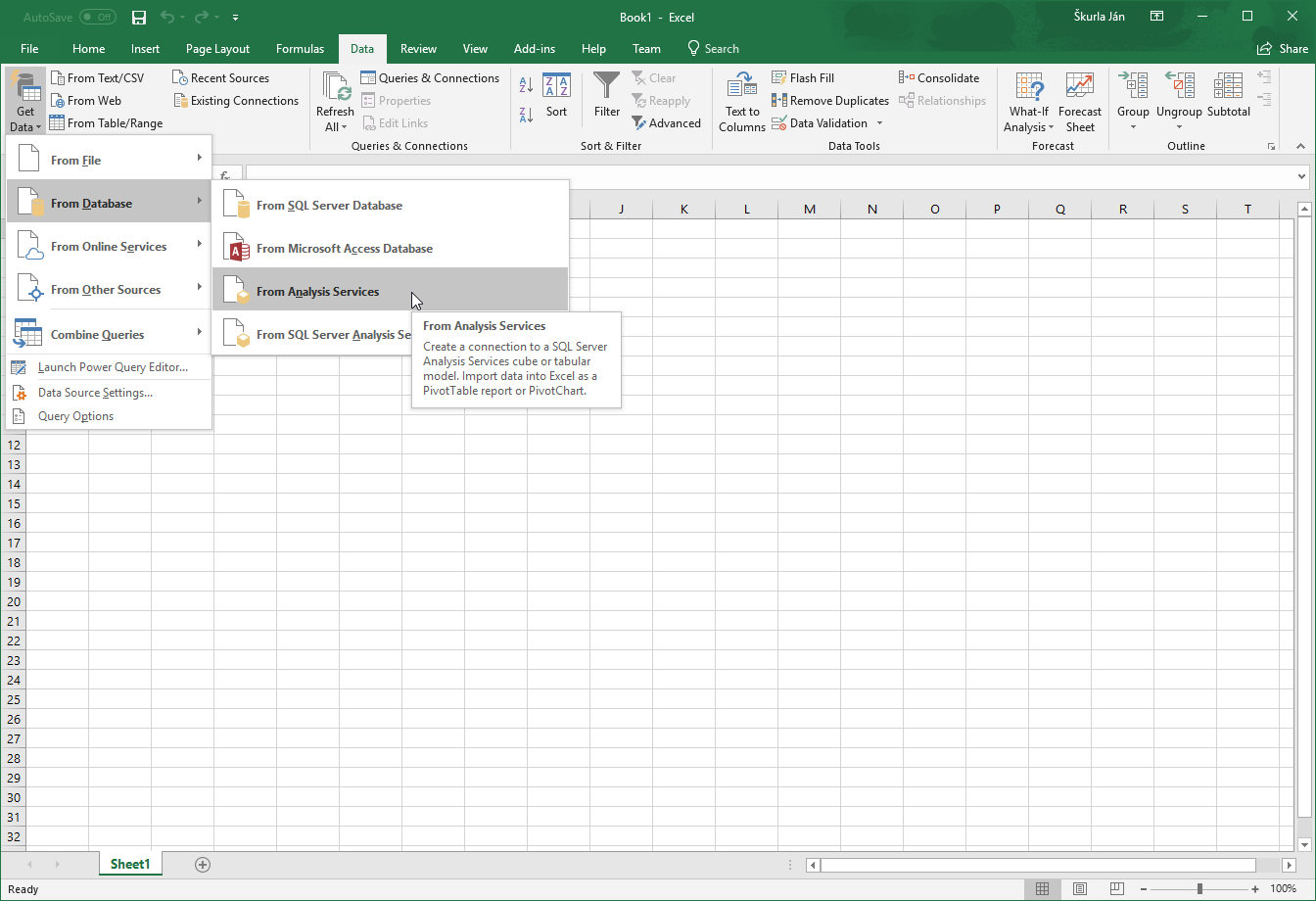The image size is (1316, 901).
Task: Expand the formula bar chevron
Action: (1301, 177)
